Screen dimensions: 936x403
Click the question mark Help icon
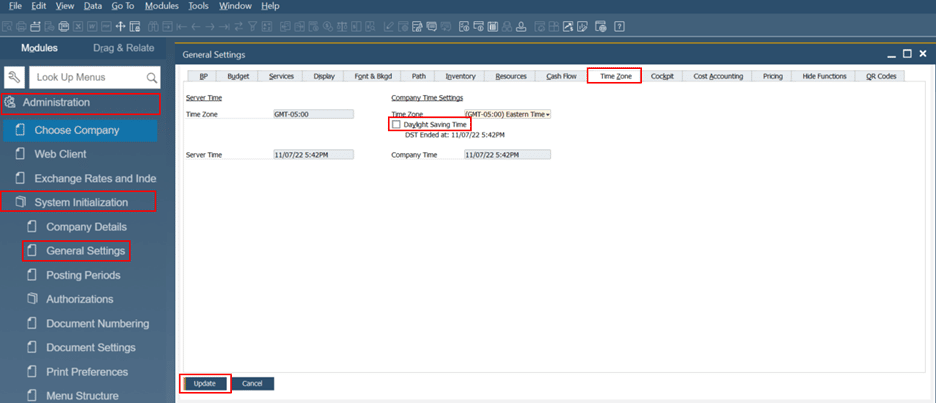point(620,26)
